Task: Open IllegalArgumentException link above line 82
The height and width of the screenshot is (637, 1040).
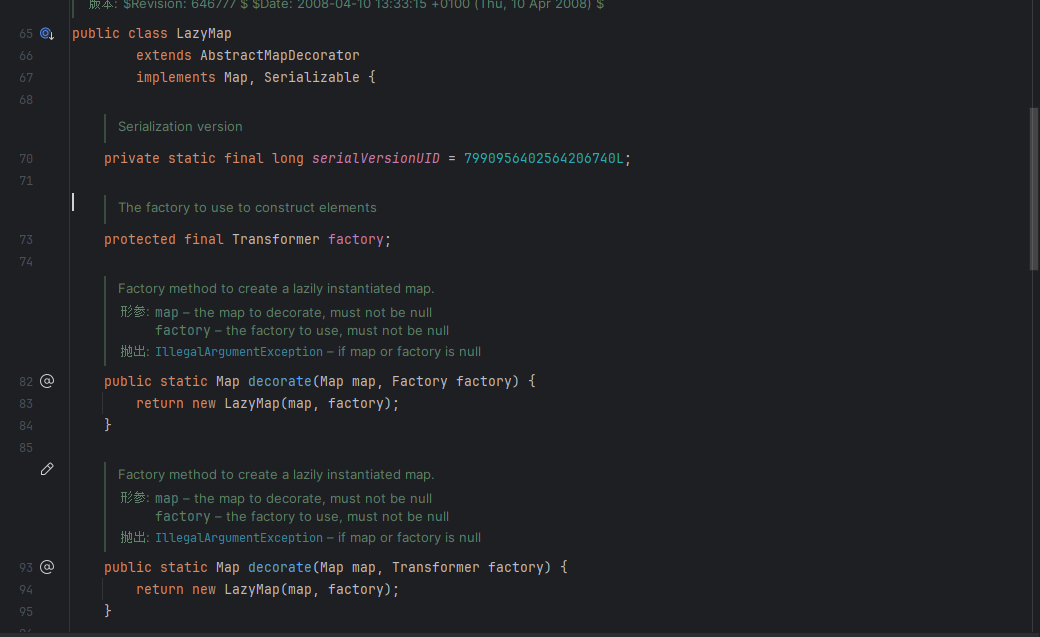Action: click(238, 352)
